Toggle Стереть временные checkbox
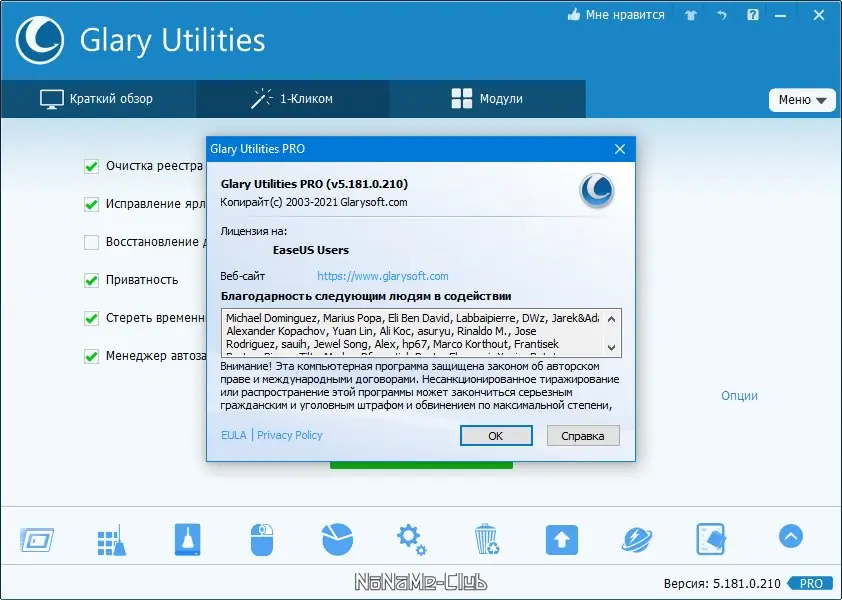Viewport: 842px width, 600px height. tap(91, 318)
